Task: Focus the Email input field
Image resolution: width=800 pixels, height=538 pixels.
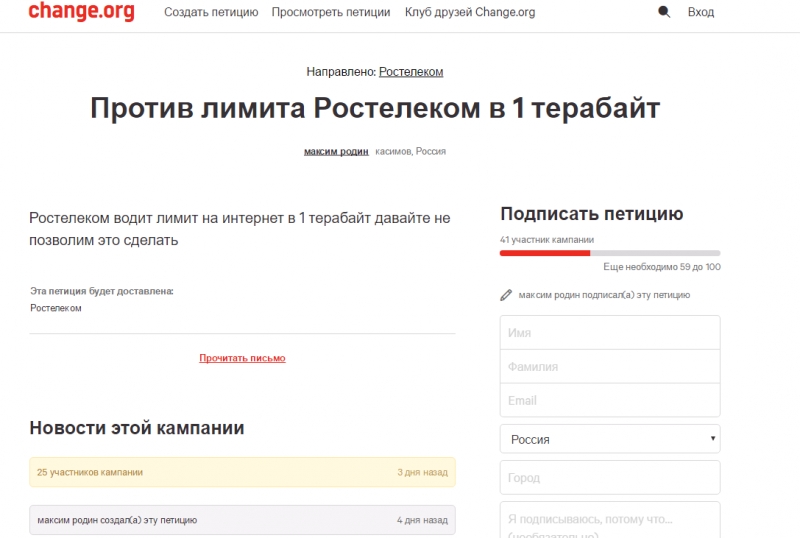Action: pos(610,400)
